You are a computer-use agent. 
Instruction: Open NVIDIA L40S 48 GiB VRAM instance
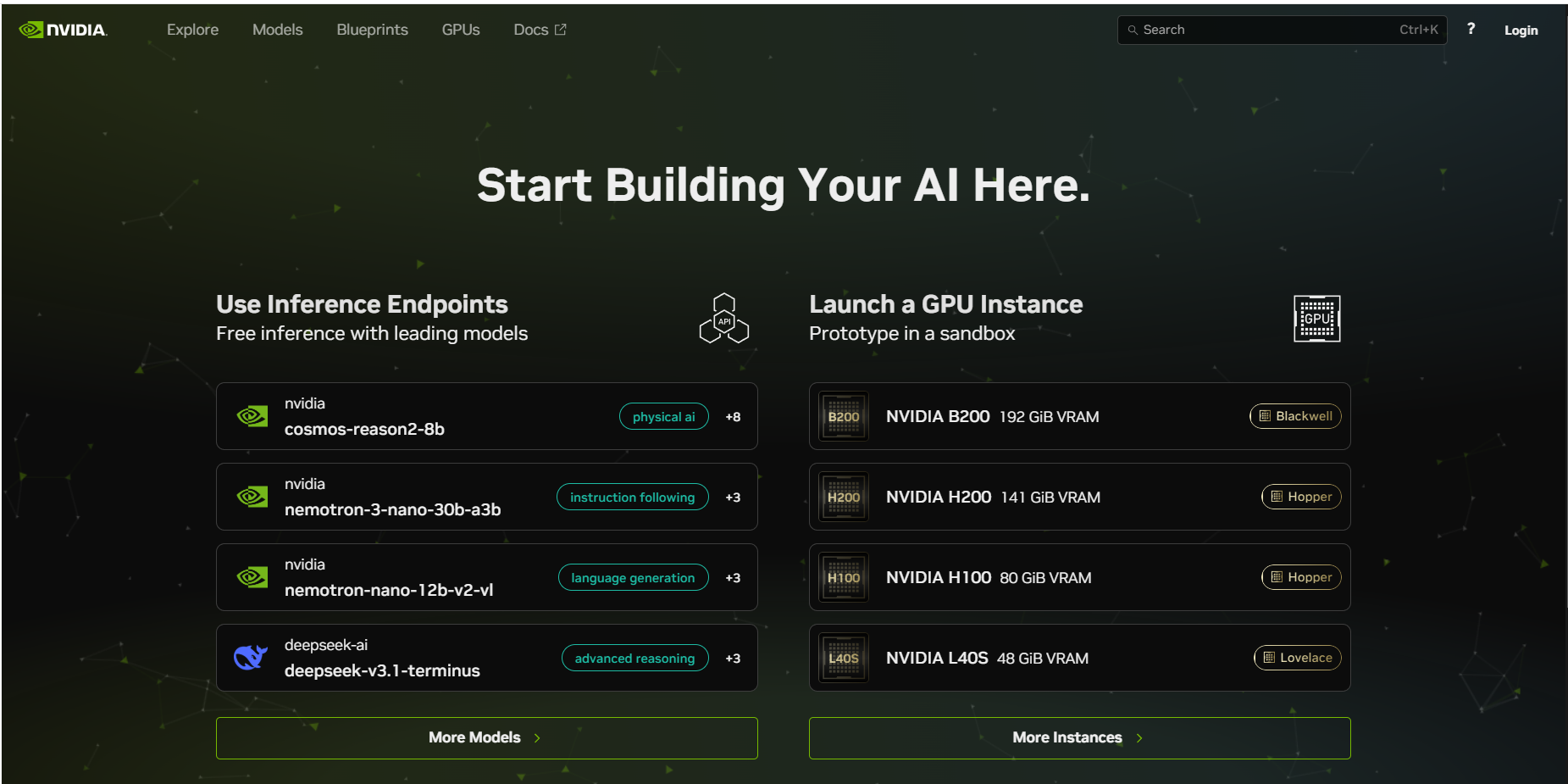click(x=1080, y=658)
